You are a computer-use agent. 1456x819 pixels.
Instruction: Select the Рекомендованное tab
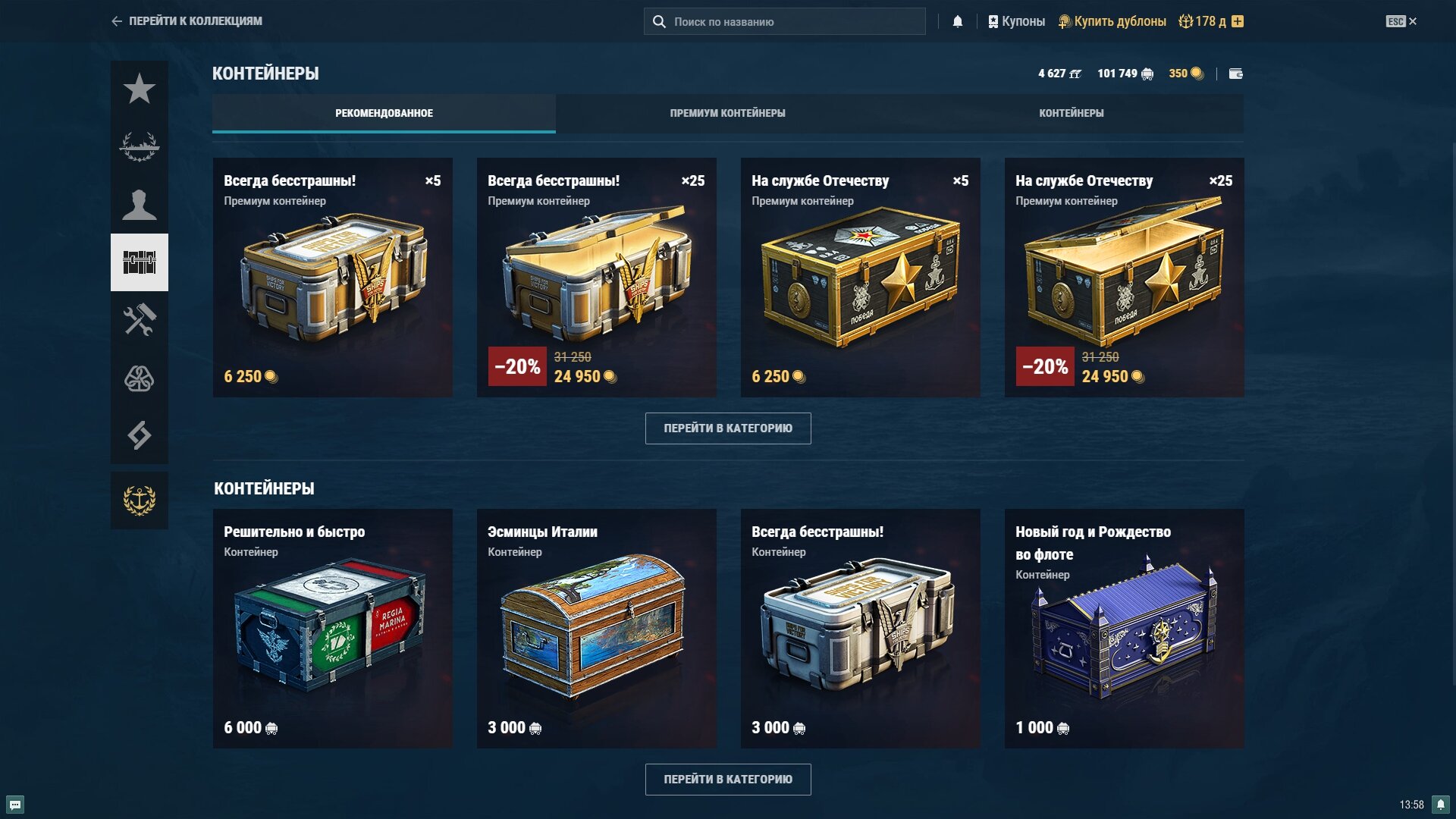point(384,113)
